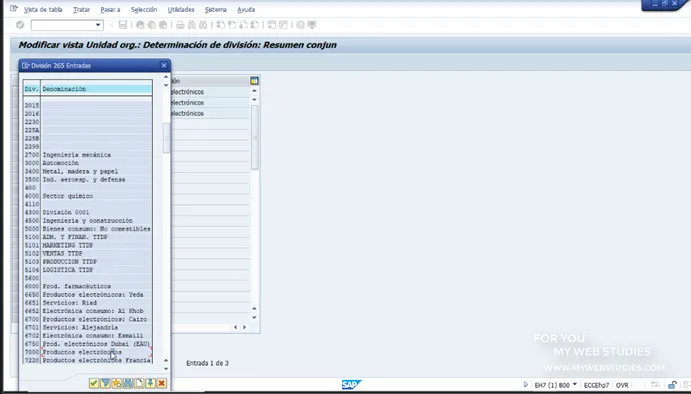
Task: Expand status bar triangle left of EH7
Action: click(x=525, y=385)
